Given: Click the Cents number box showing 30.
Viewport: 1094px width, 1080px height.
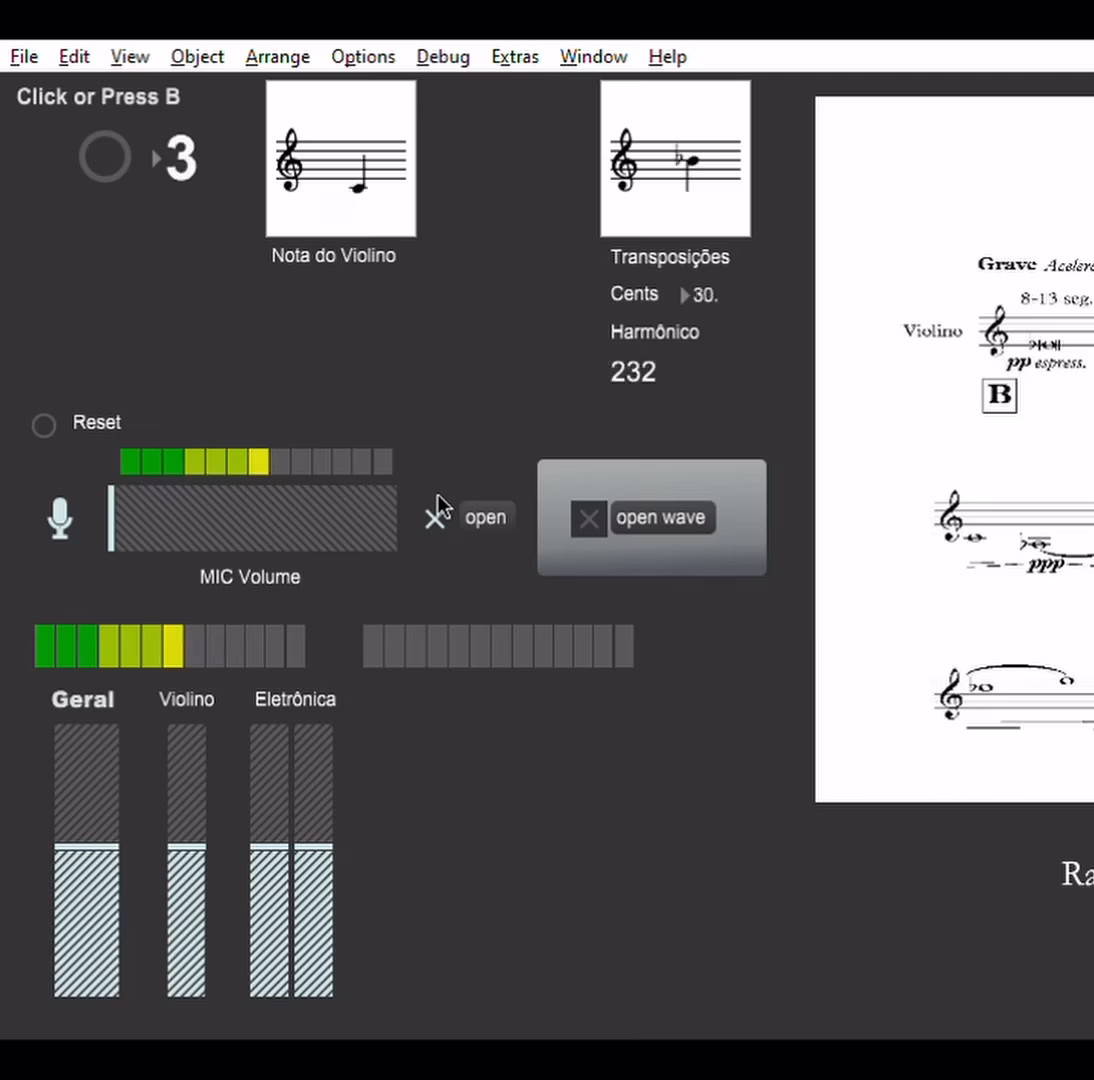Looking at the screenshot, I should click(x=699, y=295).
